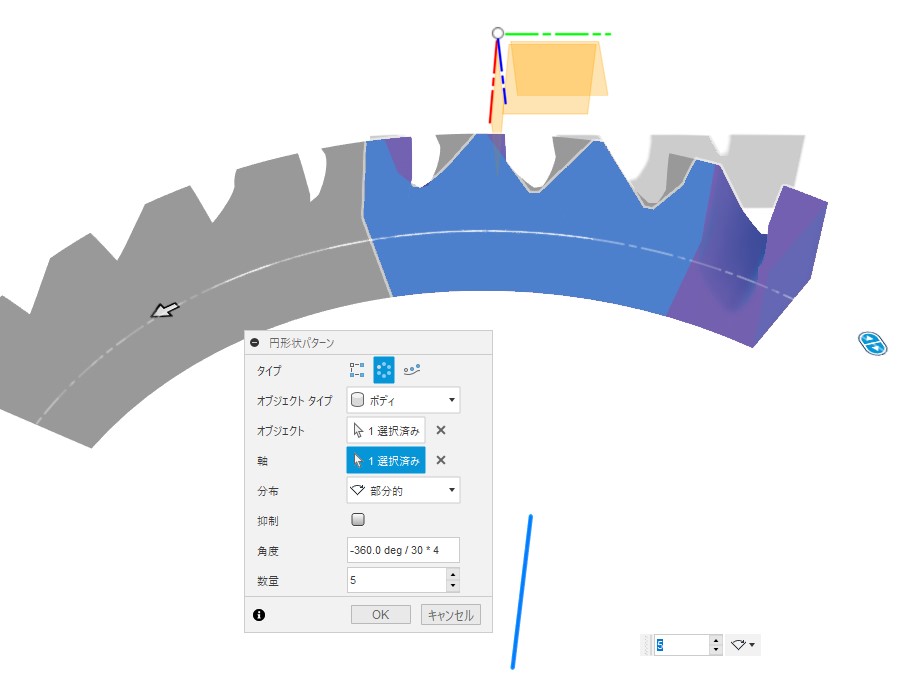Select the circular pattern type icon
The width and height of the screenshot is (901, 697).
click(x=384, y=370)
